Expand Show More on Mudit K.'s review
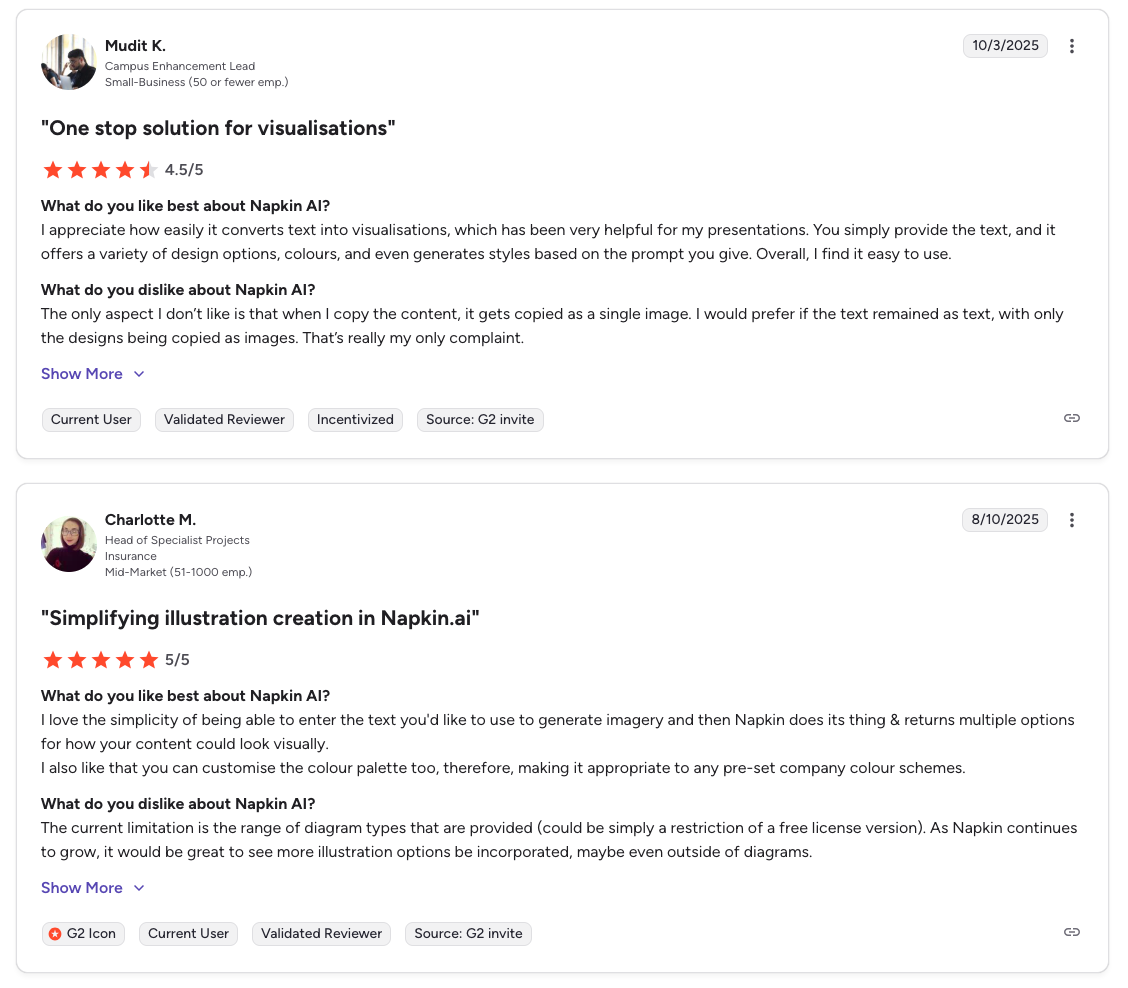 pos(81,373)
